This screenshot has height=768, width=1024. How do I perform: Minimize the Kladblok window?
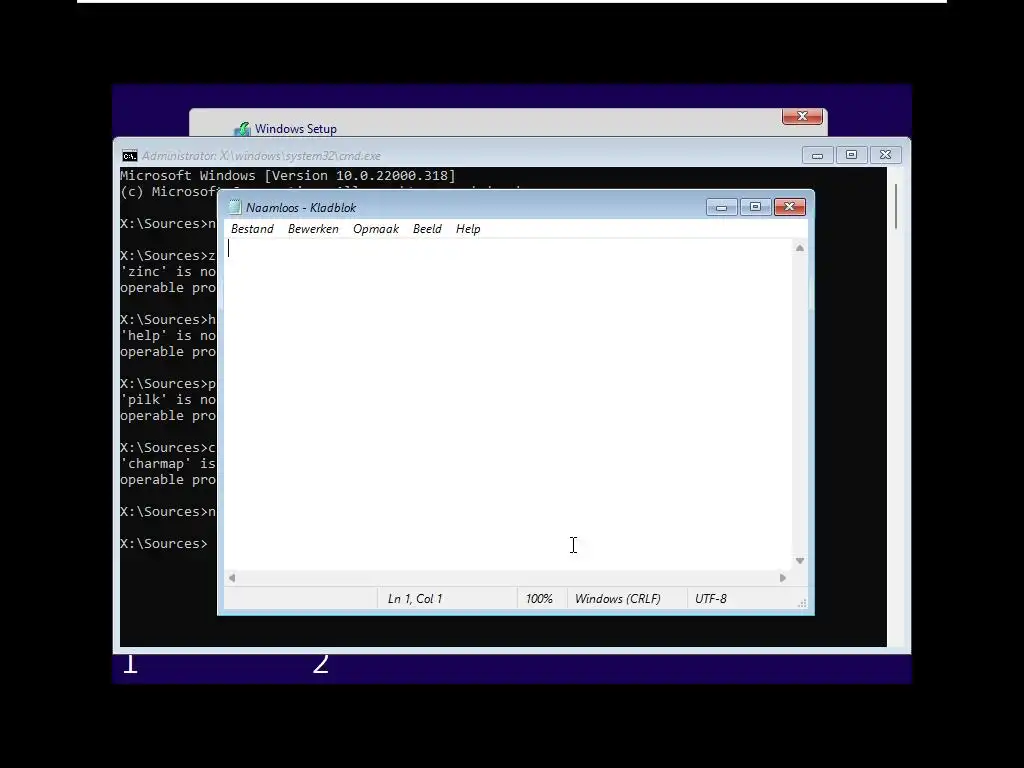point(722,207)
